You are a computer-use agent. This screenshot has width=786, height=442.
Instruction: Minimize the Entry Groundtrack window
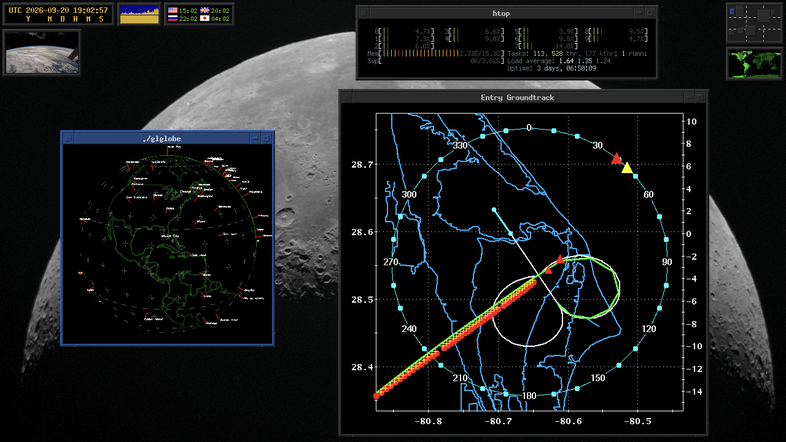click(689, 97)
